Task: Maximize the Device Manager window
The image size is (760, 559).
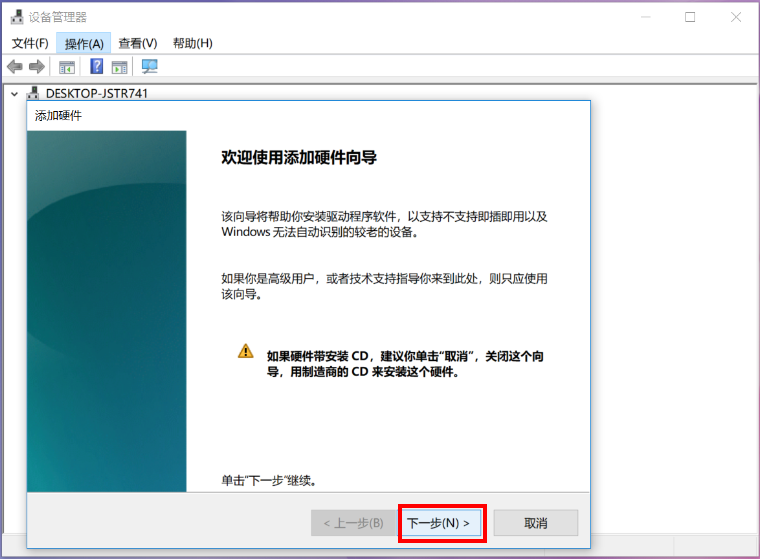Action: tap(690, 17)
